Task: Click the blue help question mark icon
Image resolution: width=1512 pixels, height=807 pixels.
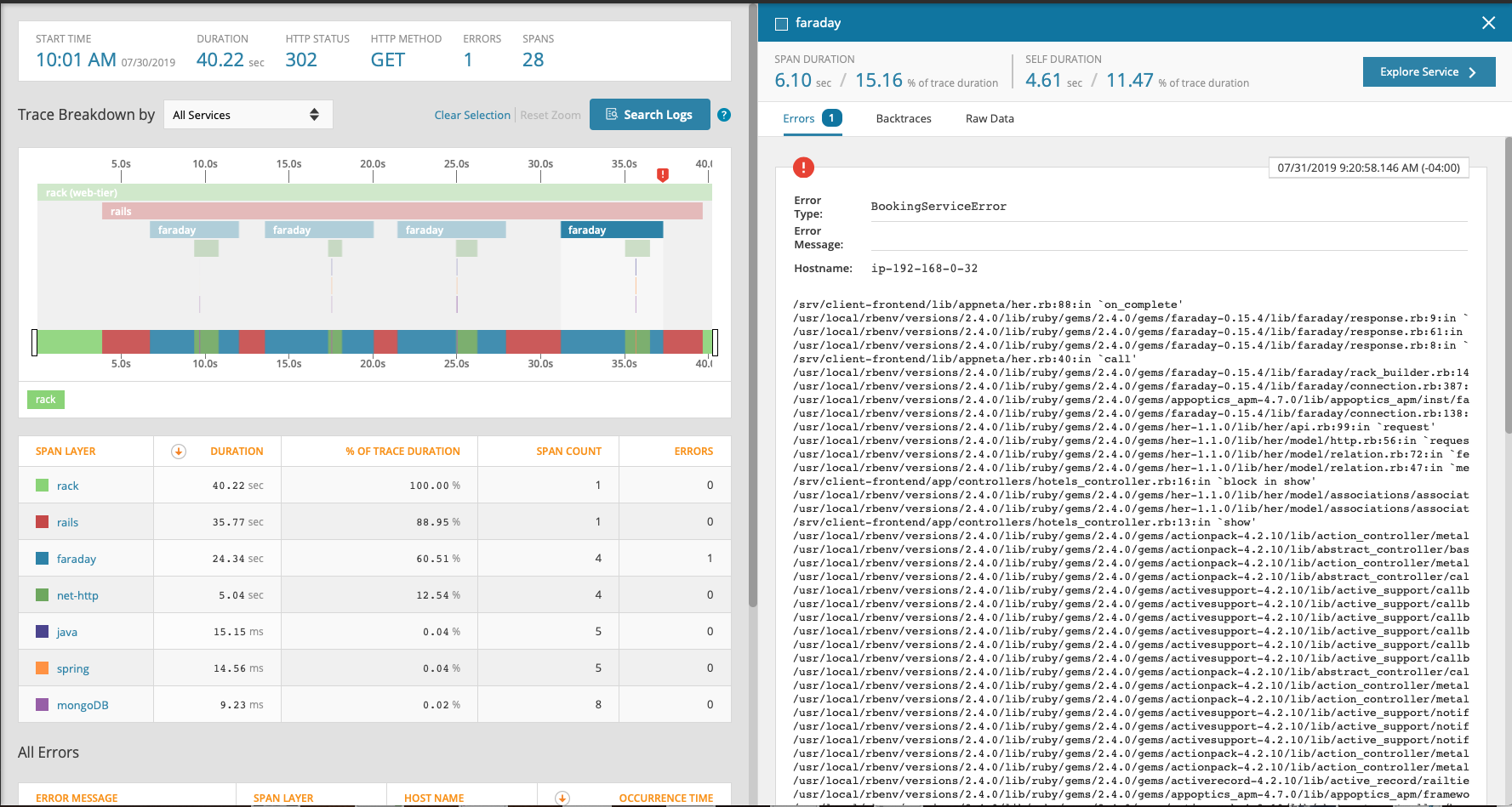Action: pos(724,115)
